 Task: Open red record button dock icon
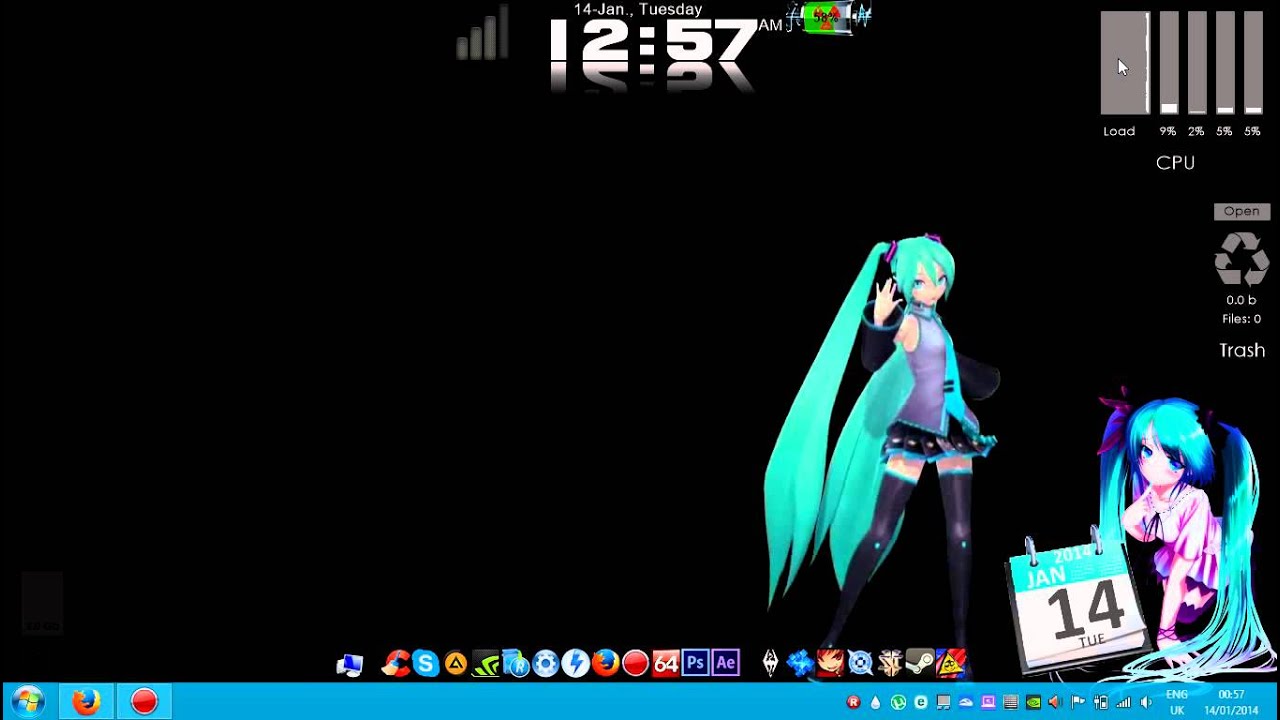point(635,663)
